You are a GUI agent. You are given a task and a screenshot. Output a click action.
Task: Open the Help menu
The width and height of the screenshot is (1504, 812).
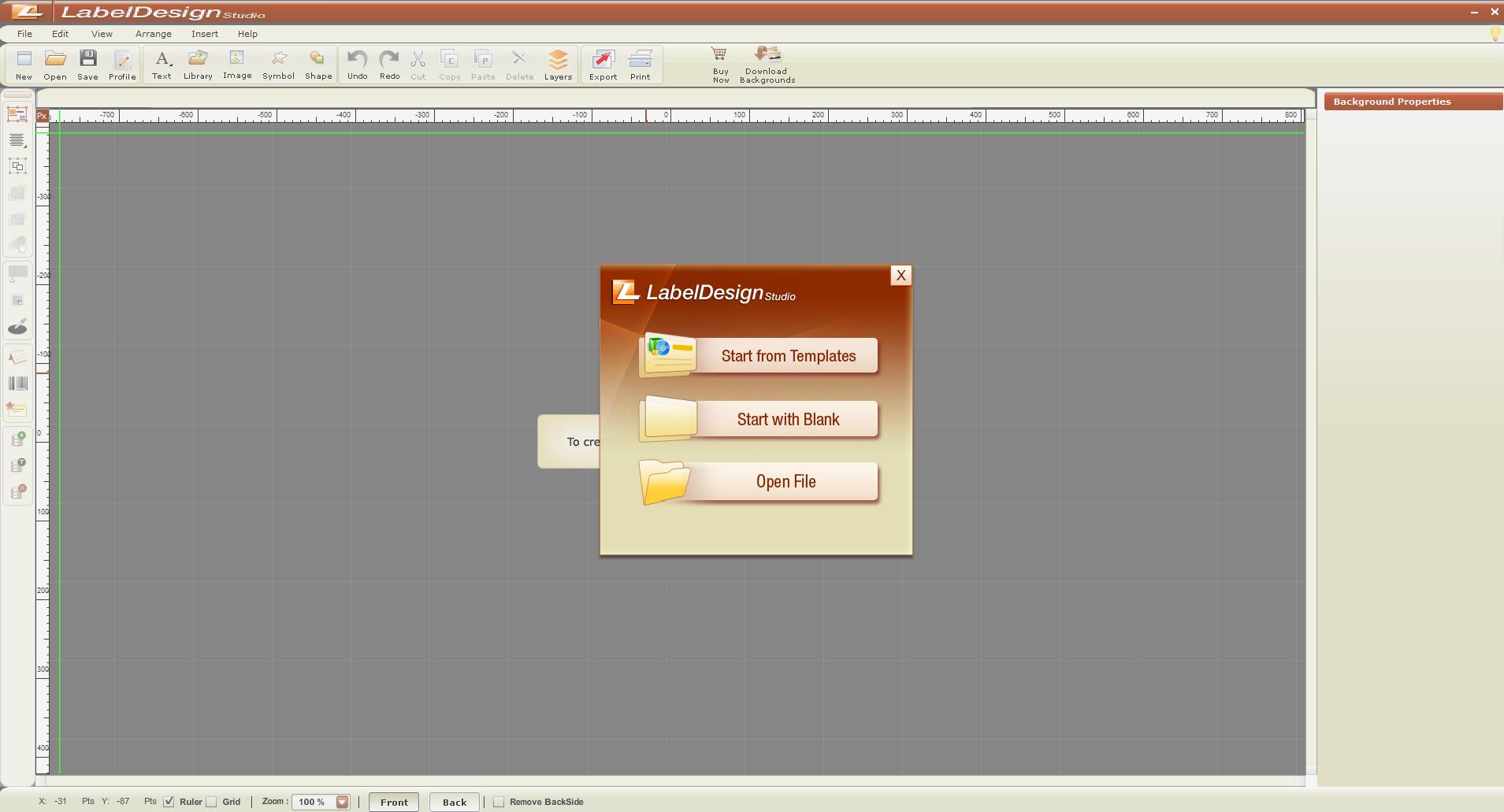click(x=247, y=34)
